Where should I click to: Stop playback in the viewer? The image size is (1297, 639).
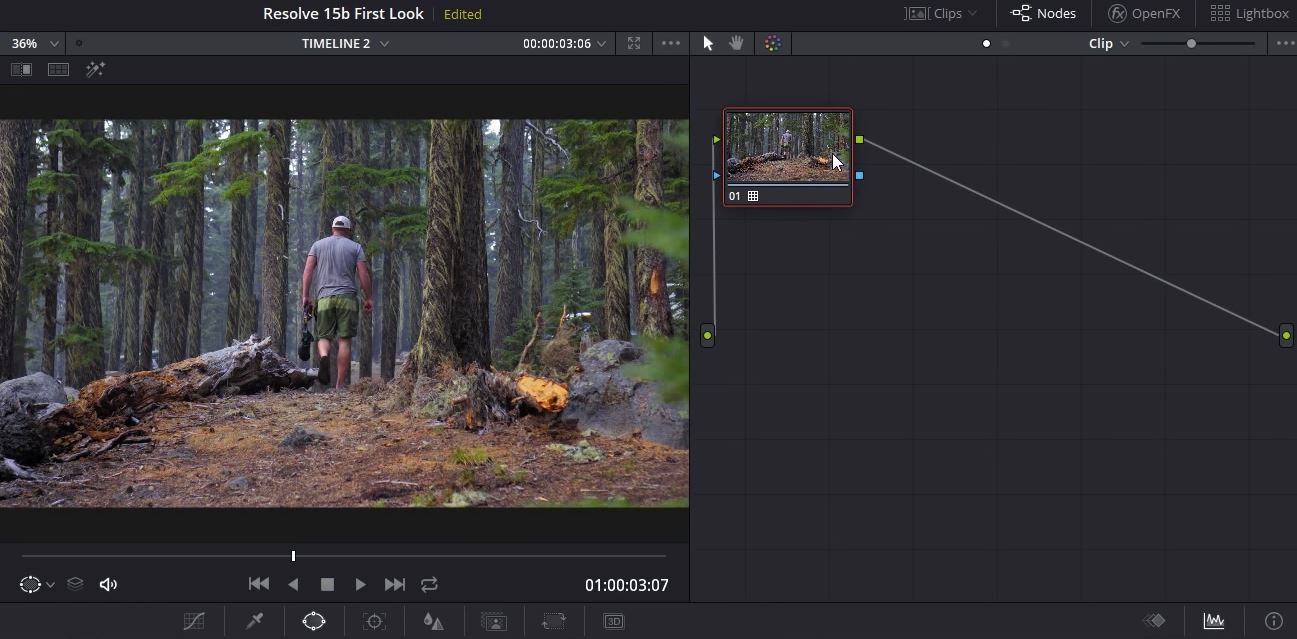click(327, 584)
